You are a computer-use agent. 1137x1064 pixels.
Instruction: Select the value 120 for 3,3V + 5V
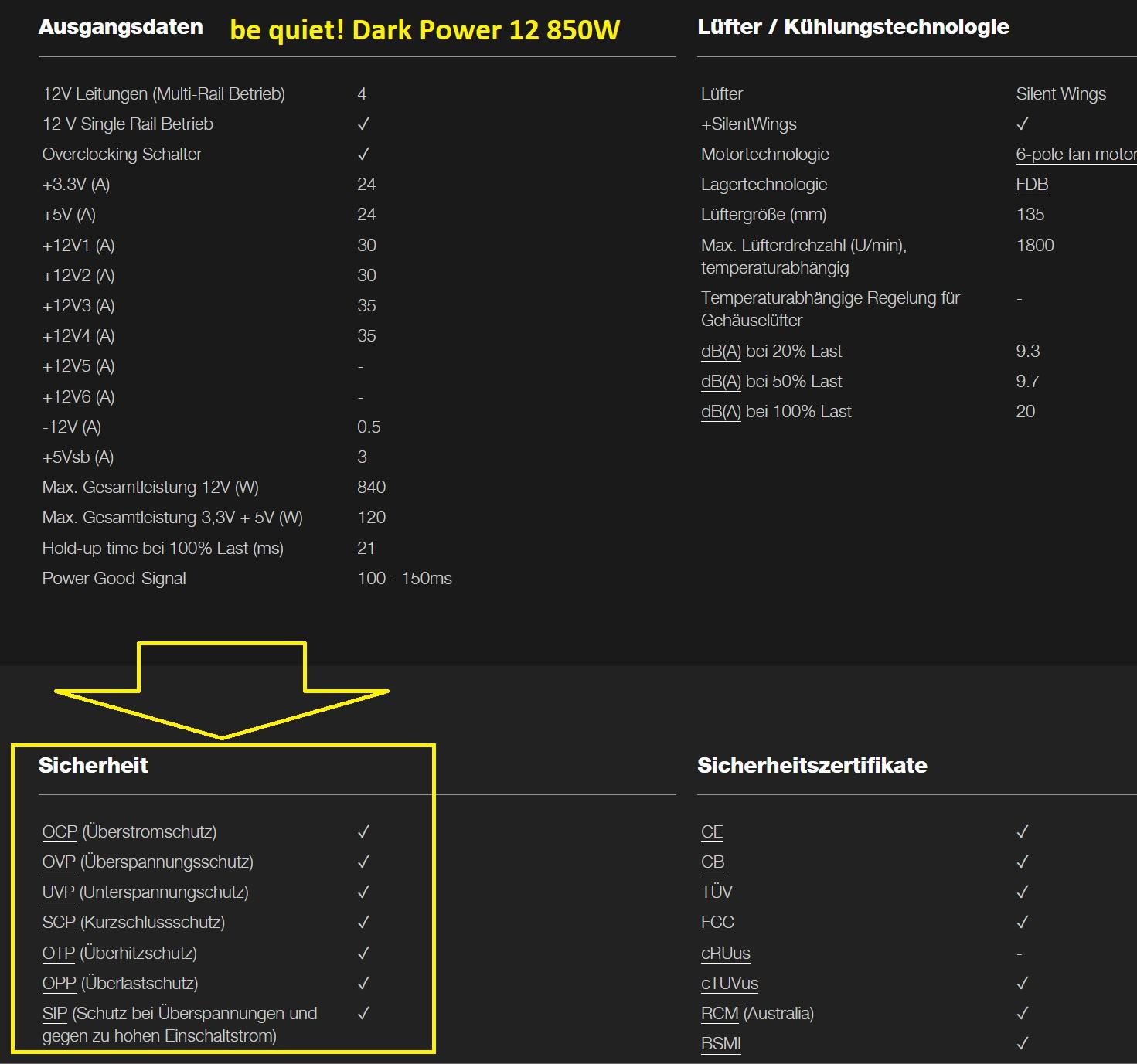point(371,518)
